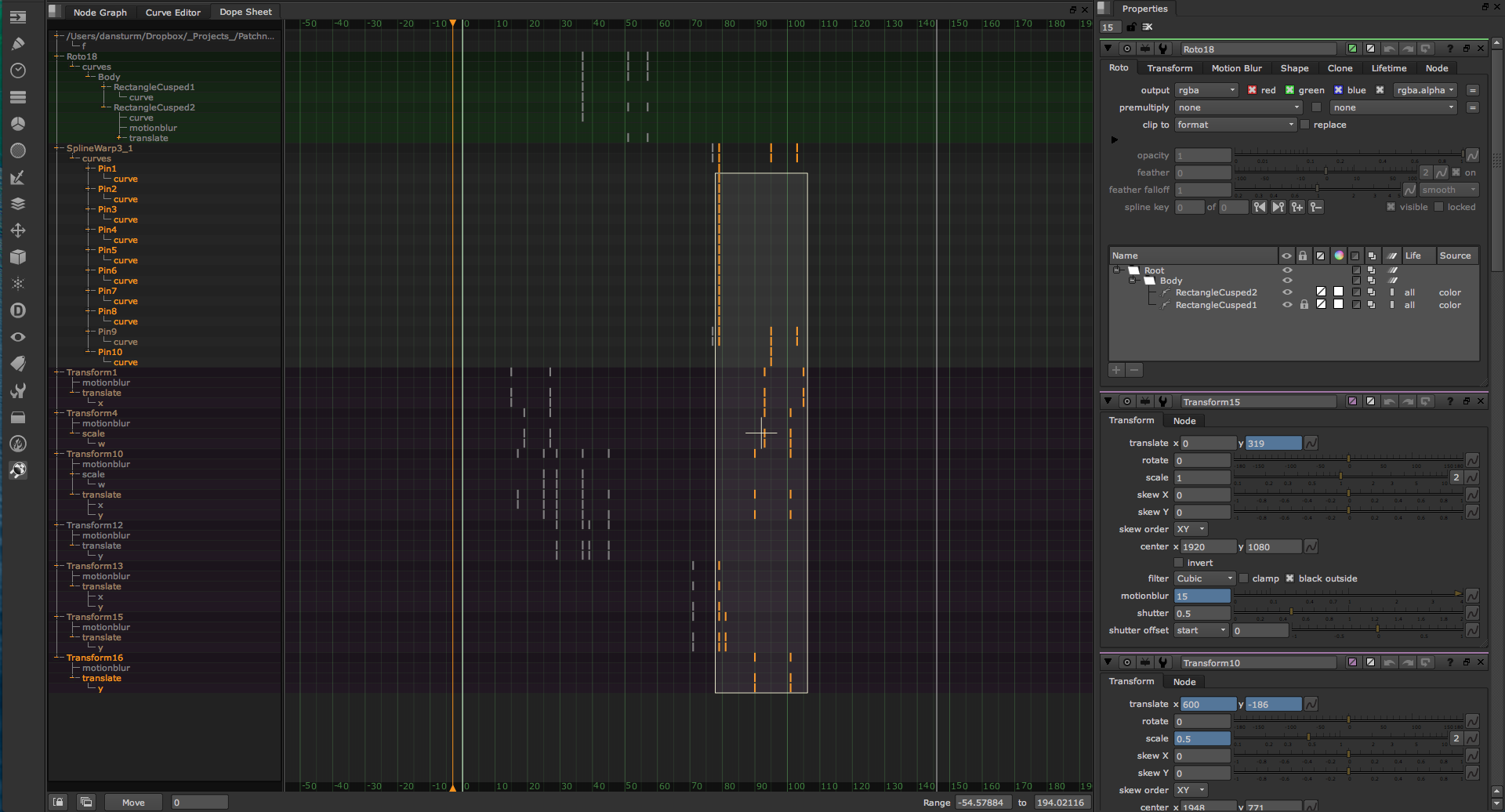Screen dimensions: 1505x812
Task: Adjust the Transform15 shutter slider
Action: tap(1348, 613)
